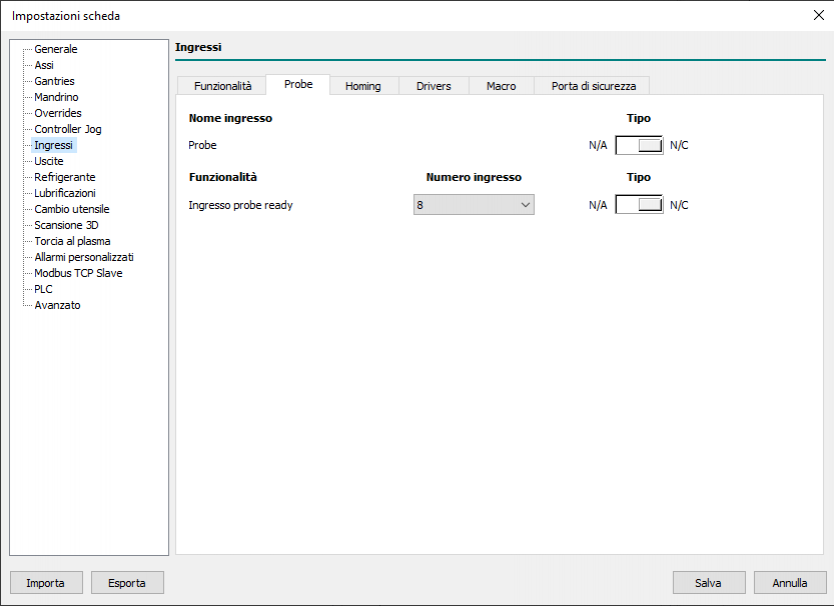Toggle the Probe N/A–N/C type switch
The image size is (834, 606).
tap(639, 145)
